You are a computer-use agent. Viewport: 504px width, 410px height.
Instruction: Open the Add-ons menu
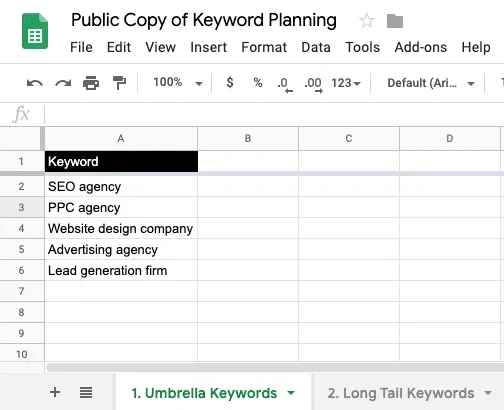click(421, 47)
